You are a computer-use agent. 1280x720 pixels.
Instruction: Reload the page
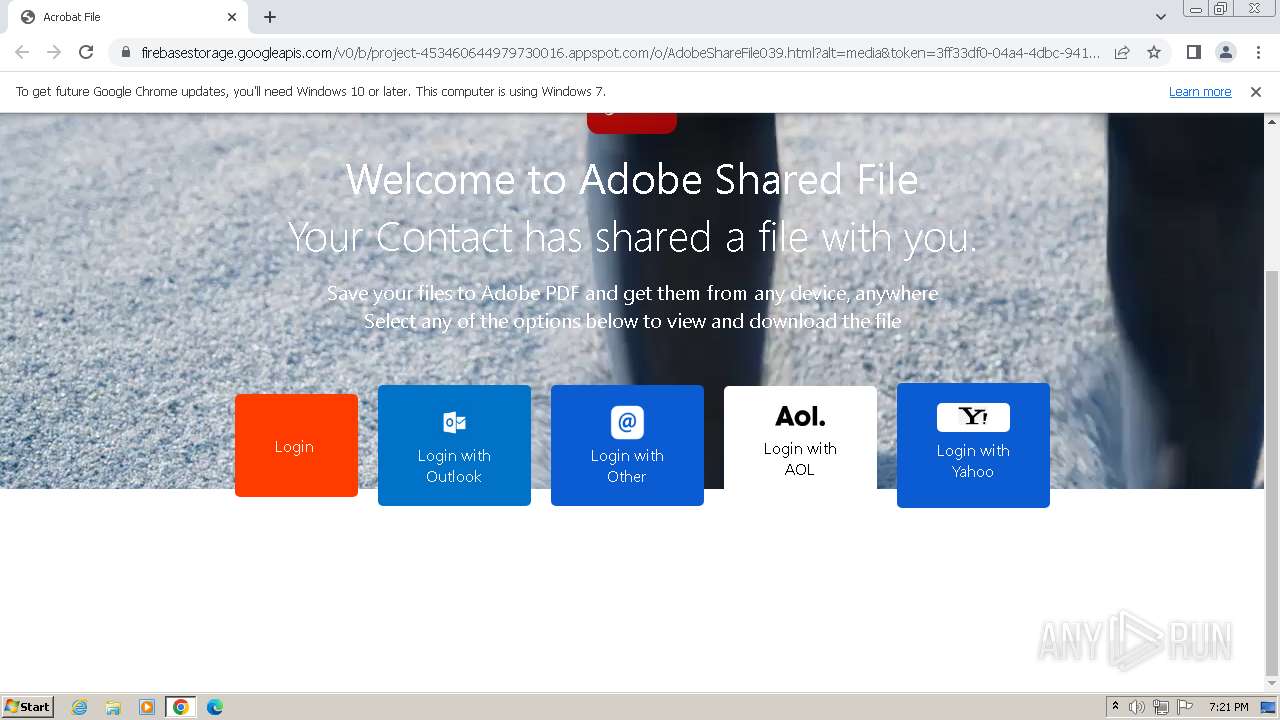tap(86, 52)
